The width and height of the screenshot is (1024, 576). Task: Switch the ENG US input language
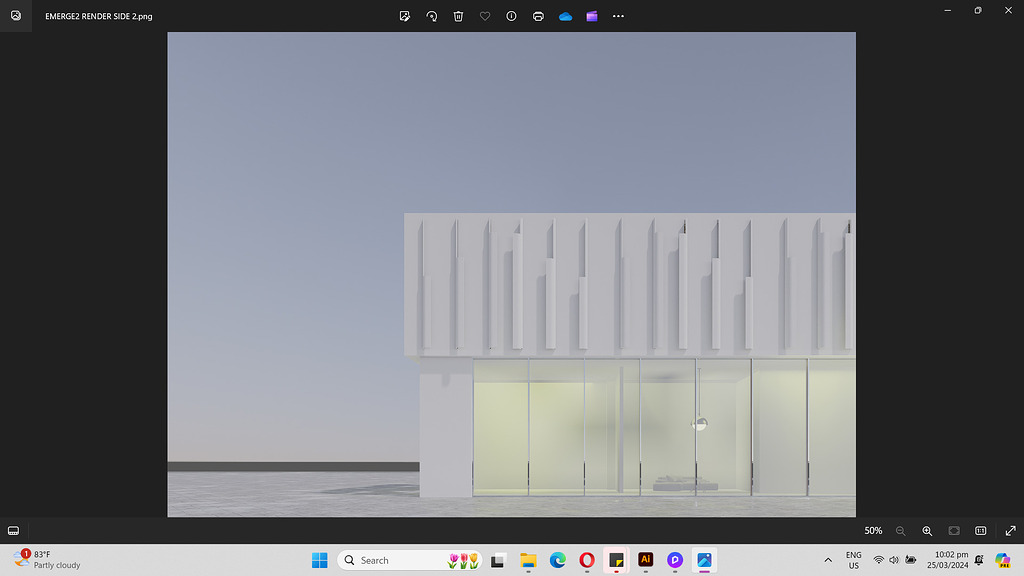[853, 560]
